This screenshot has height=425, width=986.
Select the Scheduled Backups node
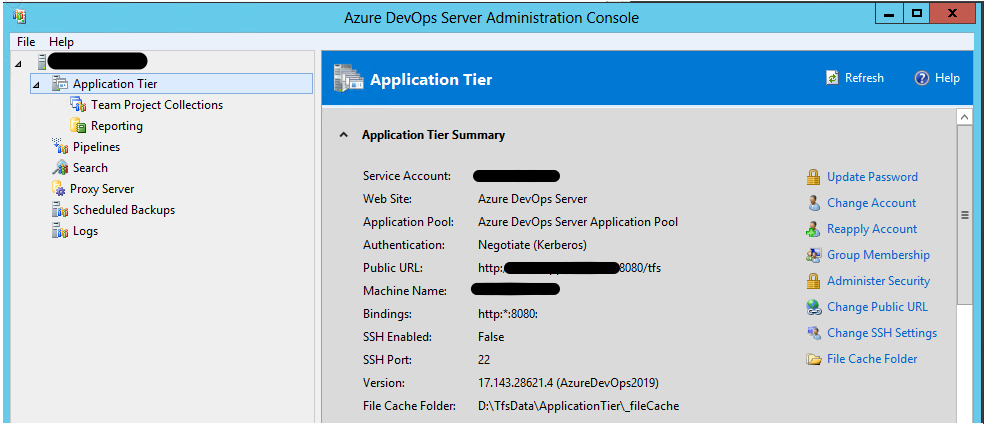point(123,210)
